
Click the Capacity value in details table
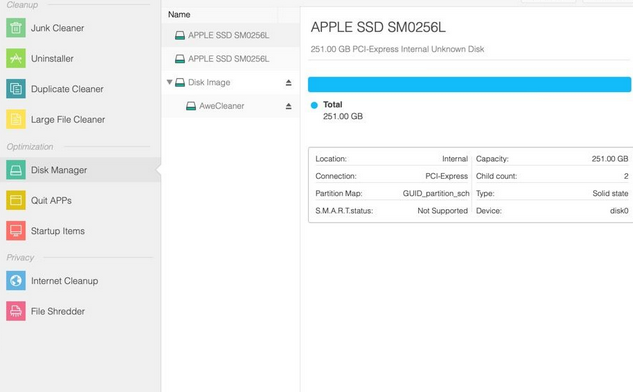point(610,159)
